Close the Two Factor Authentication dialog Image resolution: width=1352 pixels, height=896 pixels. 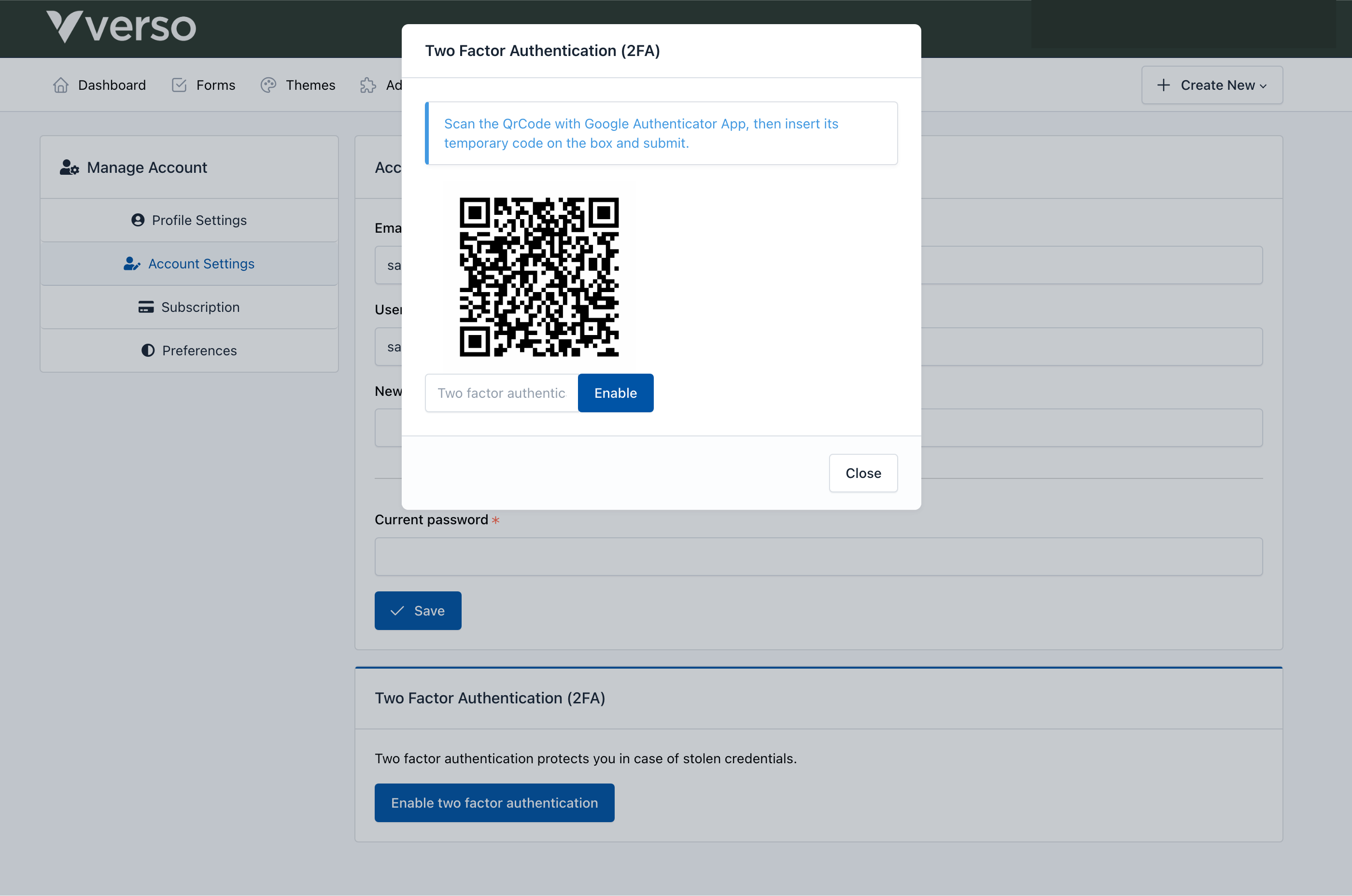coord(863,473)
